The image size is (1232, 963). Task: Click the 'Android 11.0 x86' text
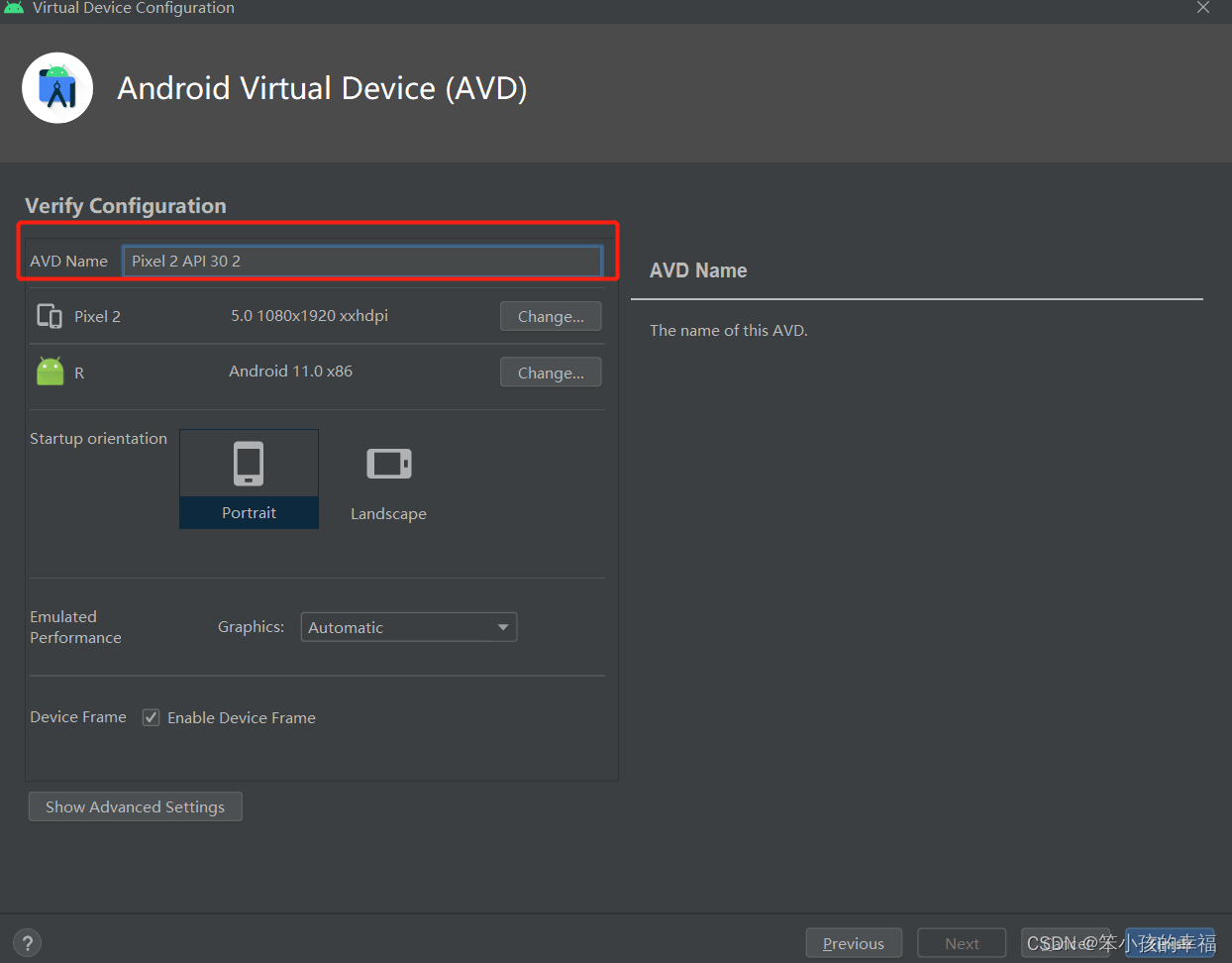[291, 372]
